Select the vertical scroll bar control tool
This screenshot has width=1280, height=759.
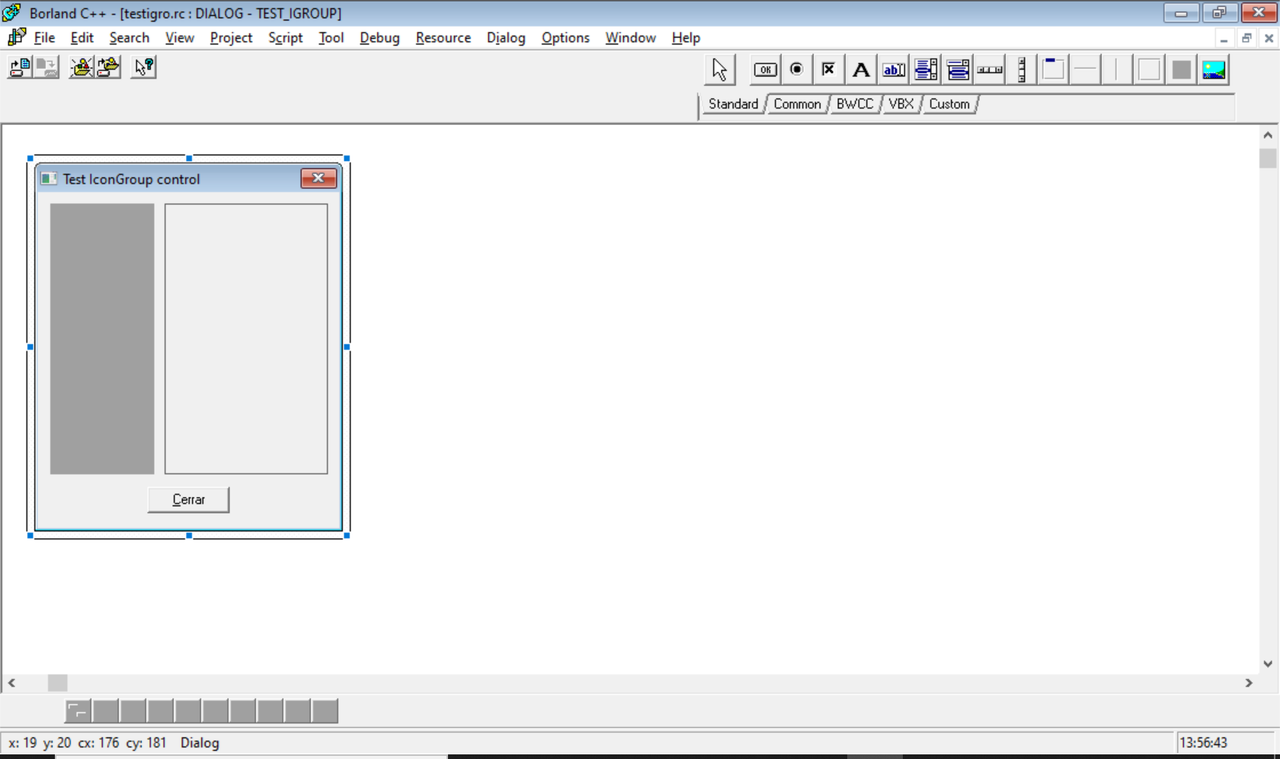pyautogui.click(x=1021, y=70)
